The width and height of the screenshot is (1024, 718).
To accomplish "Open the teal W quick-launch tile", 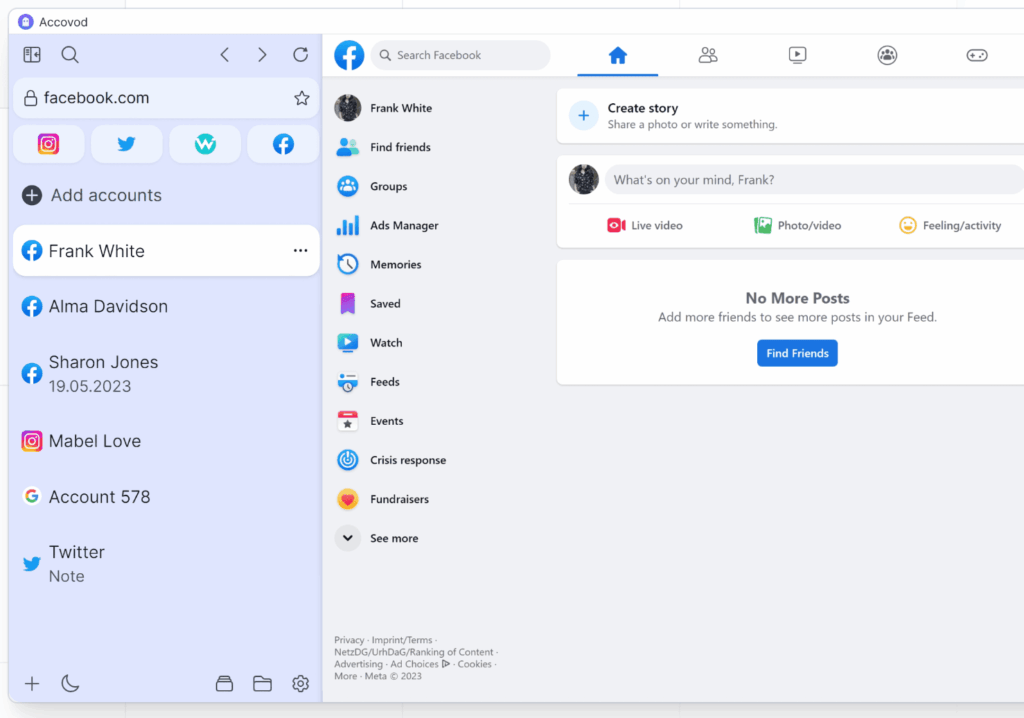I will click(205, 144).
